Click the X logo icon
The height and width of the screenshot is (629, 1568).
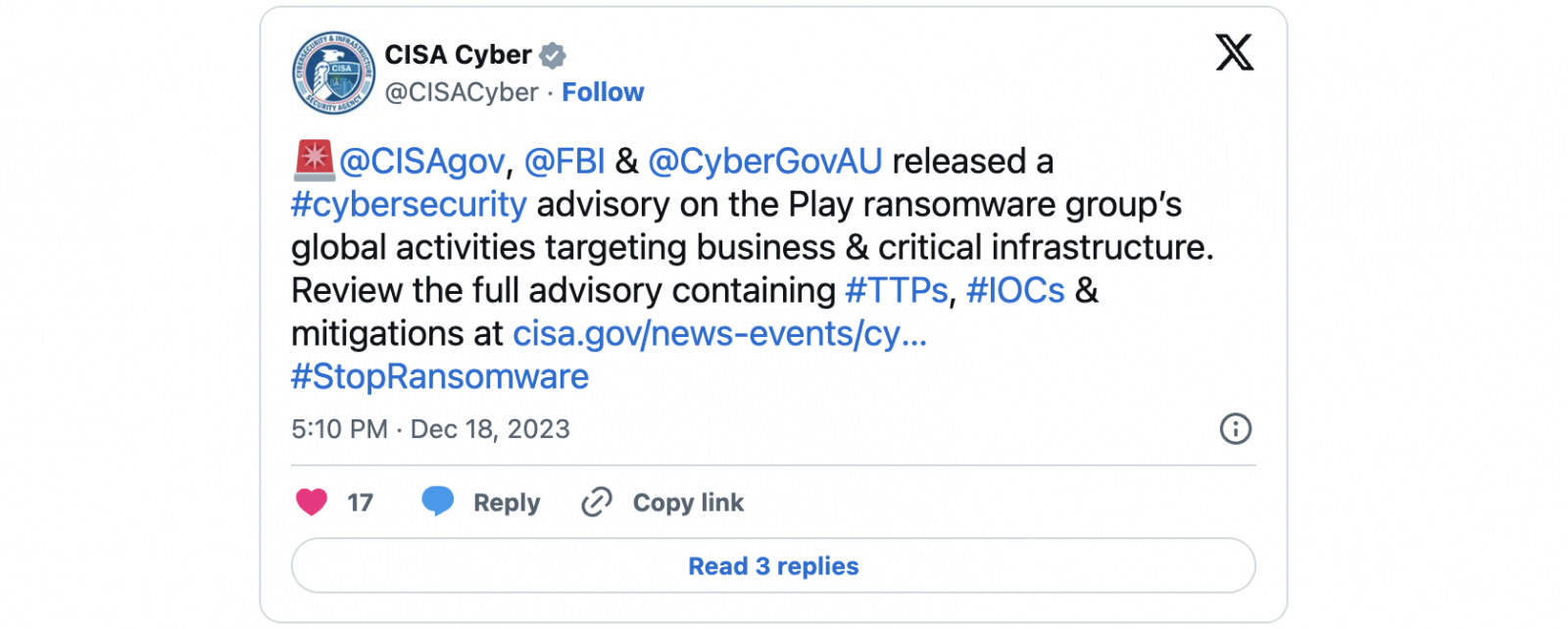1234,53
